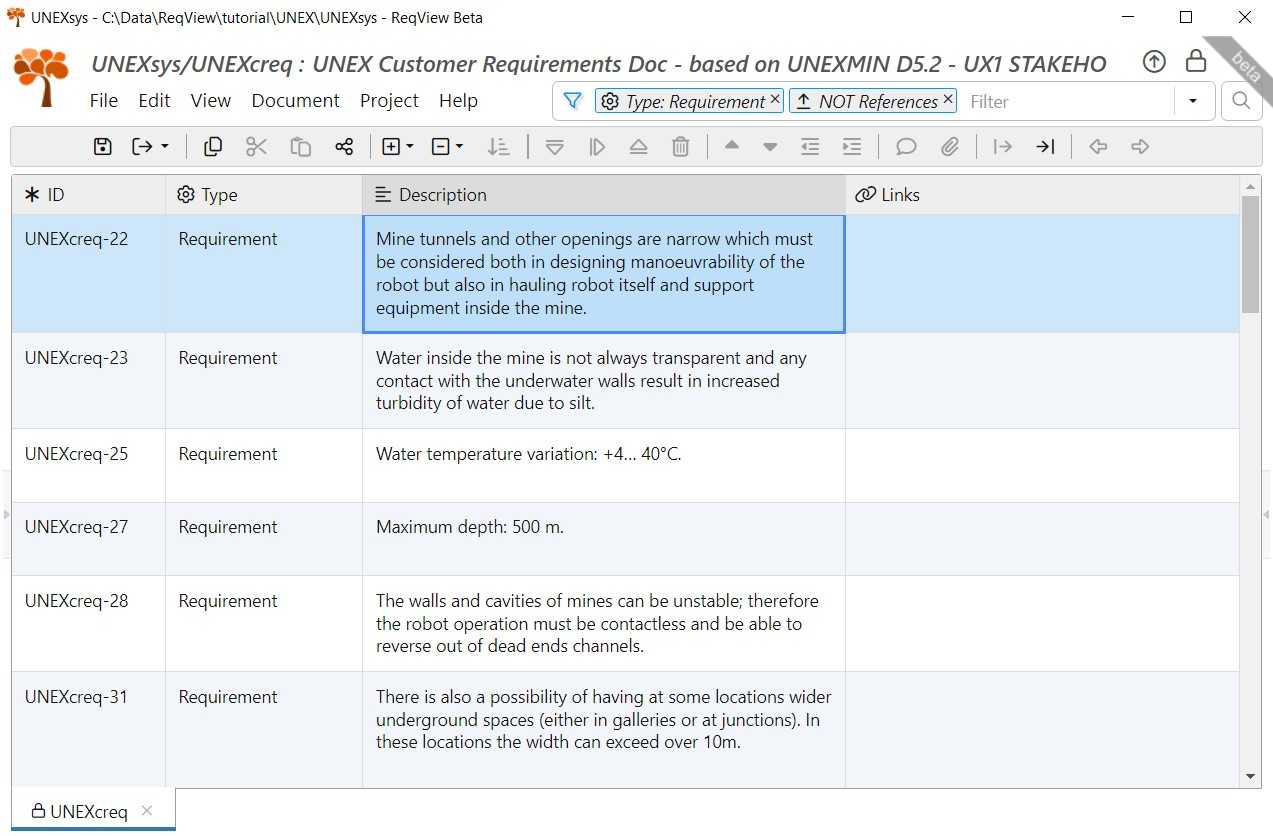Open the Document menu
This screenshot has height=836, width=1273.
pos(296,101)
